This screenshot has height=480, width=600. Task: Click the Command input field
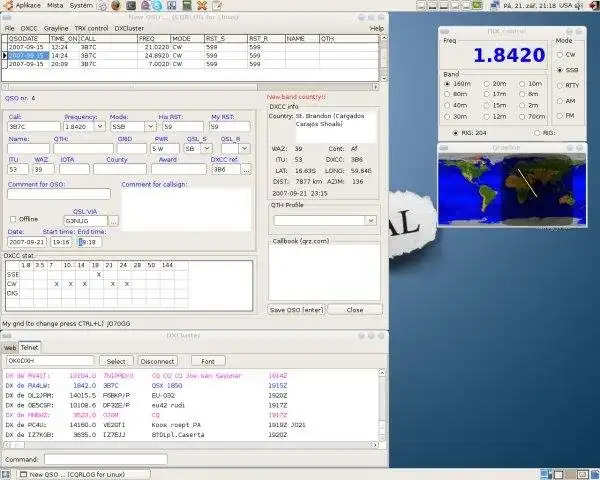[x=105, y=459]
